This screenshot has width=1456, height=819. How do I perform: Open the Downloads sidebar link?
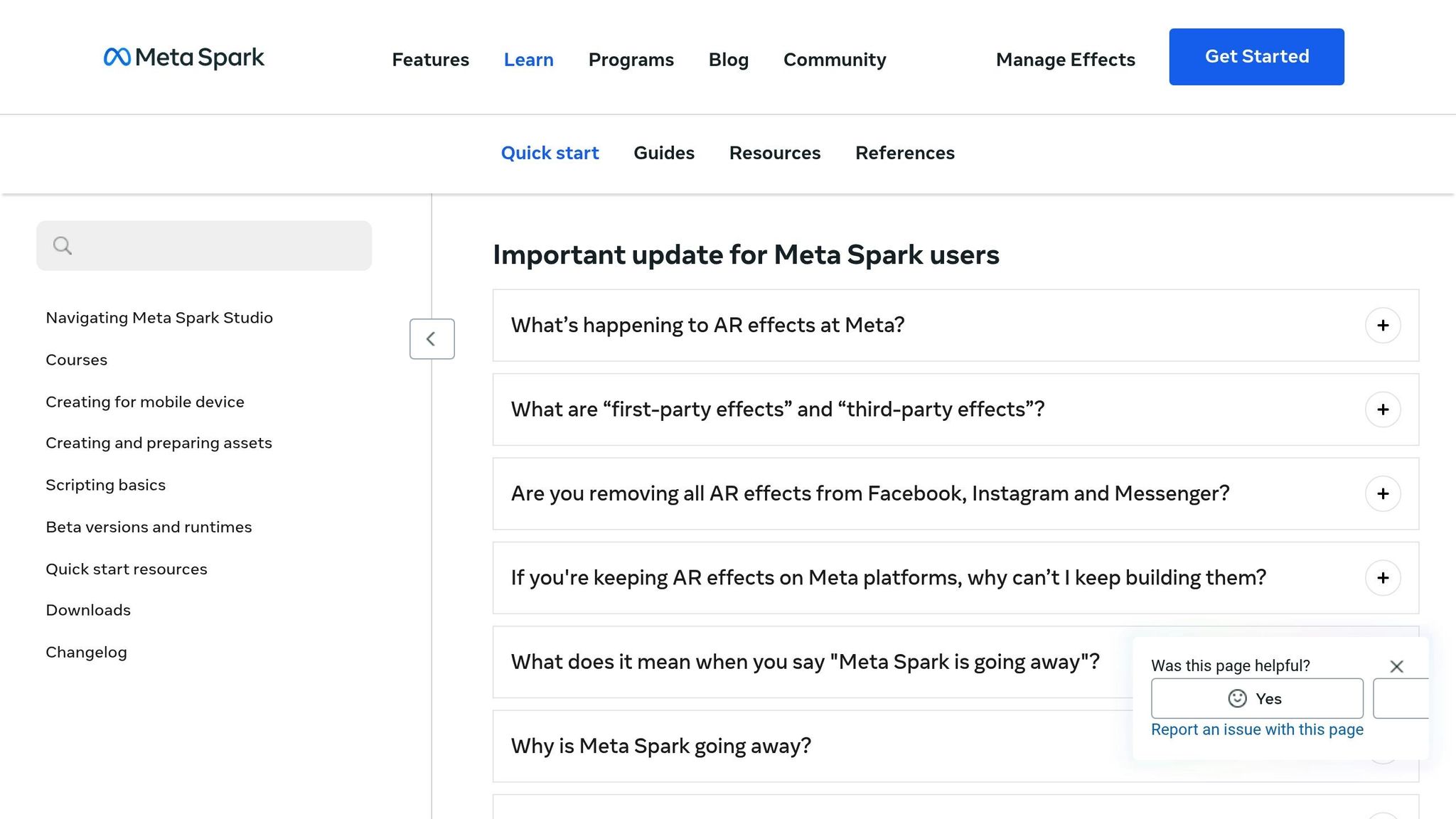pos(88,610)
